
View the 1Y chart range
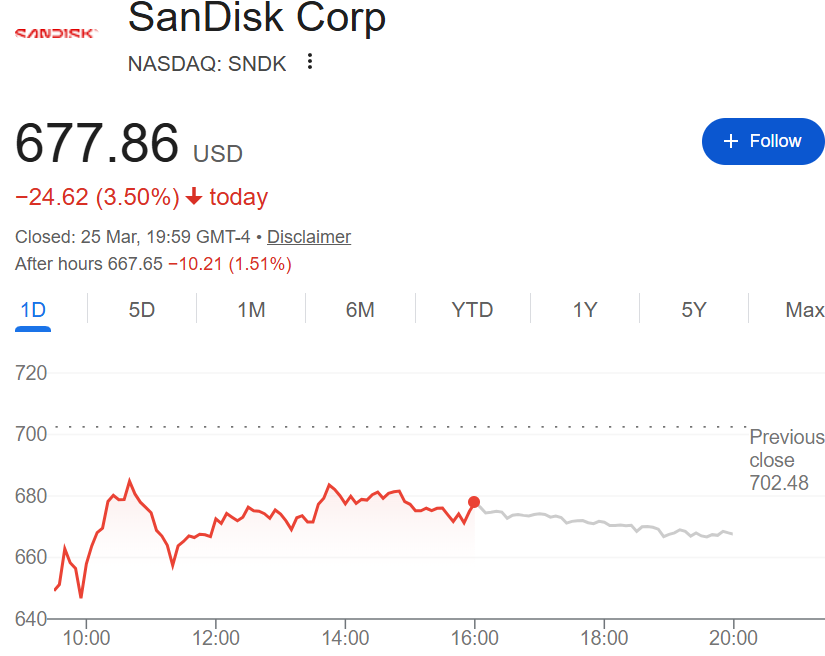(585, 310)
